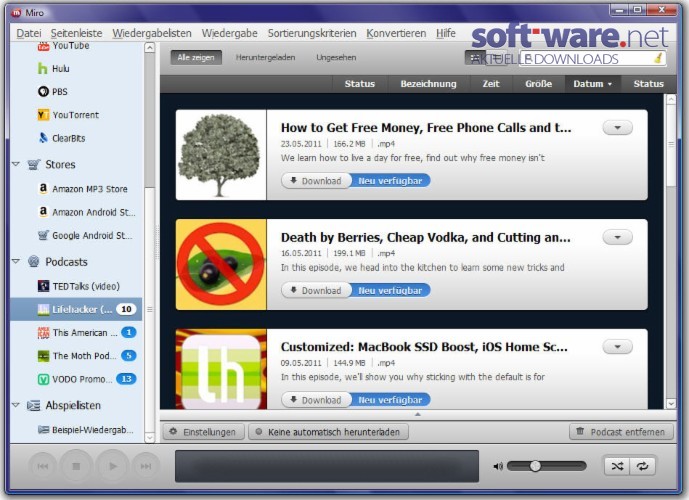Filter by Heruntergeladen
Viewport: 689px width, 500px height.
point(265,58)
